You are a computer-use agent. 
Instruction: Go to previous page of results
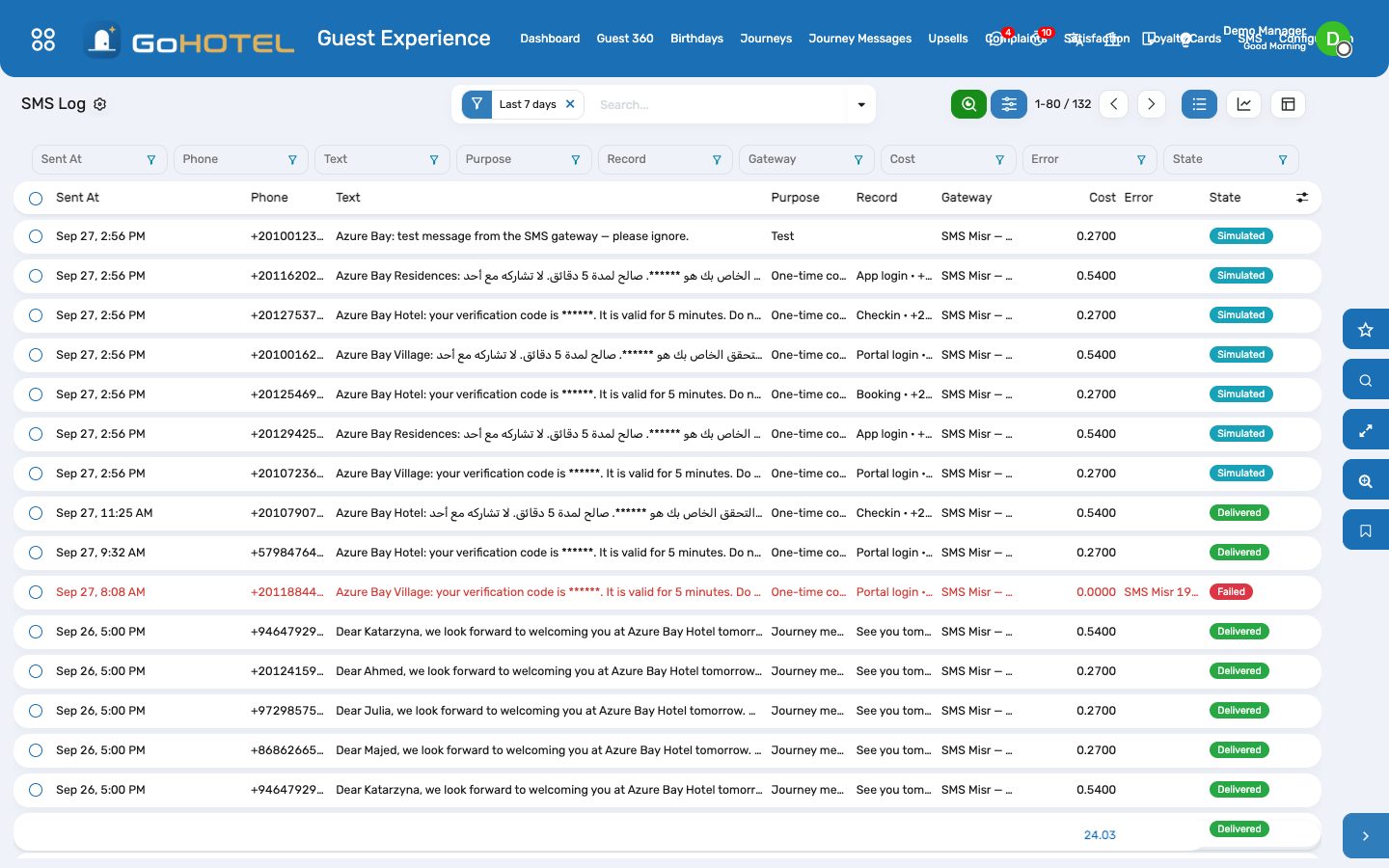point(1113,104)
